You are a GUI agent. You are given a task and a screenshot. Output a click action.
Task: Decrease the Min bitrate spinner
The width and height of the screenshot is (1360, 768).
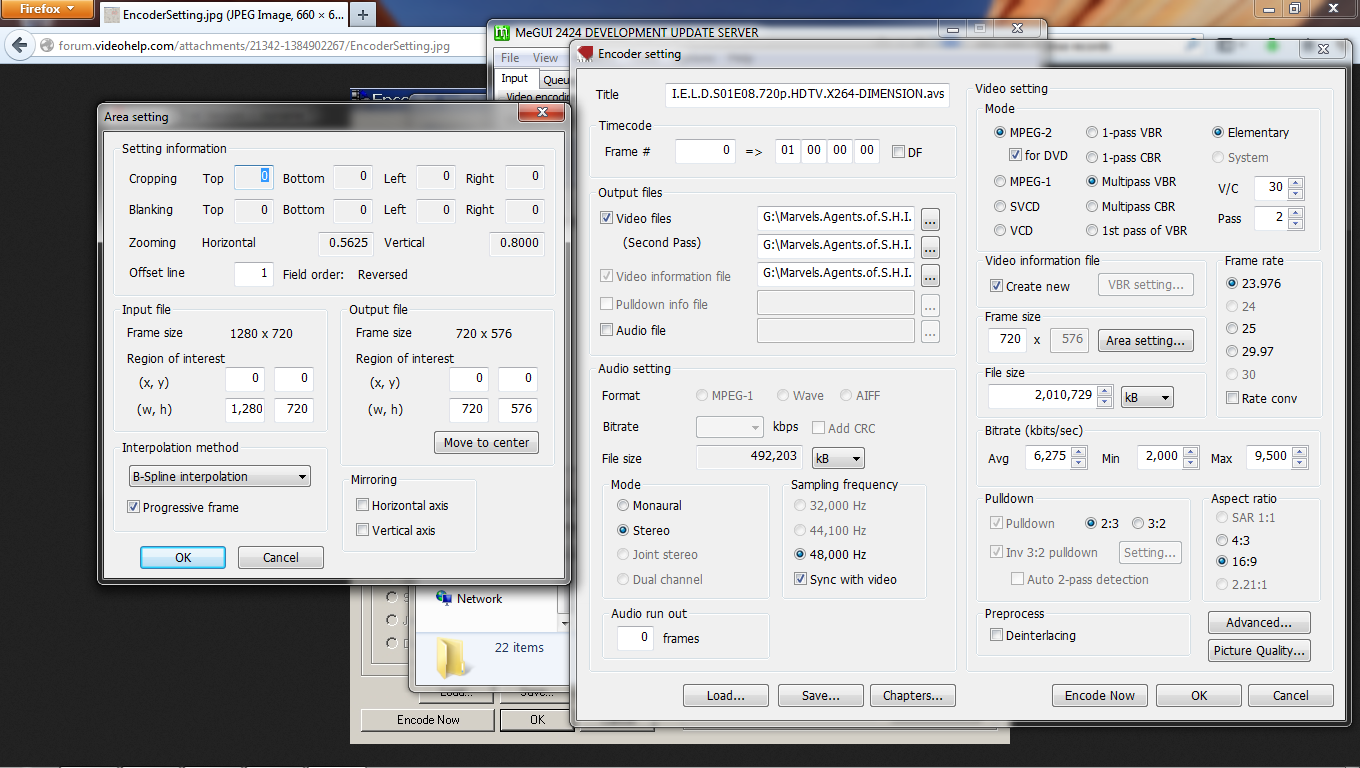pos(1190,463)
